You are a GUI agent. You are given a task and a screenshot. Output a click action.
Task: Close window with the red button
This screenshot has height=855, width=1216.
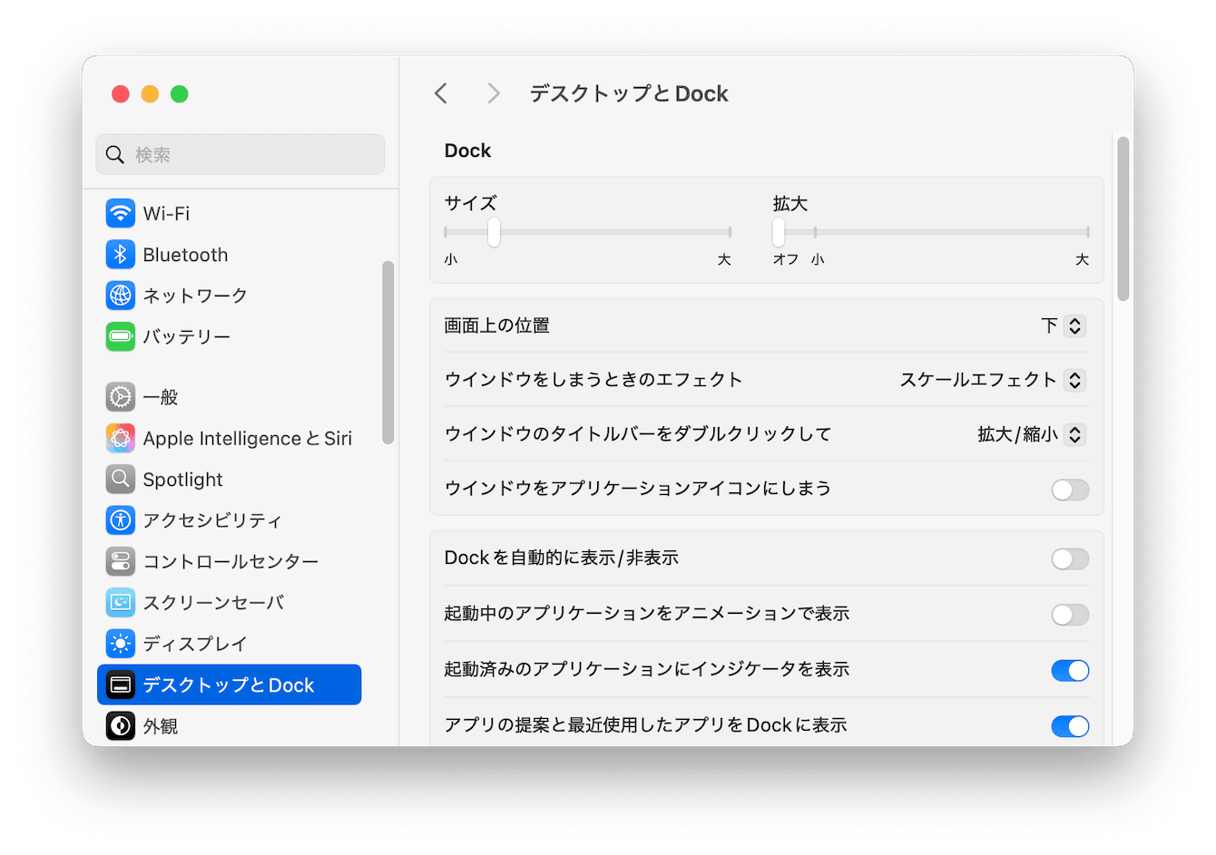[120, 94]
